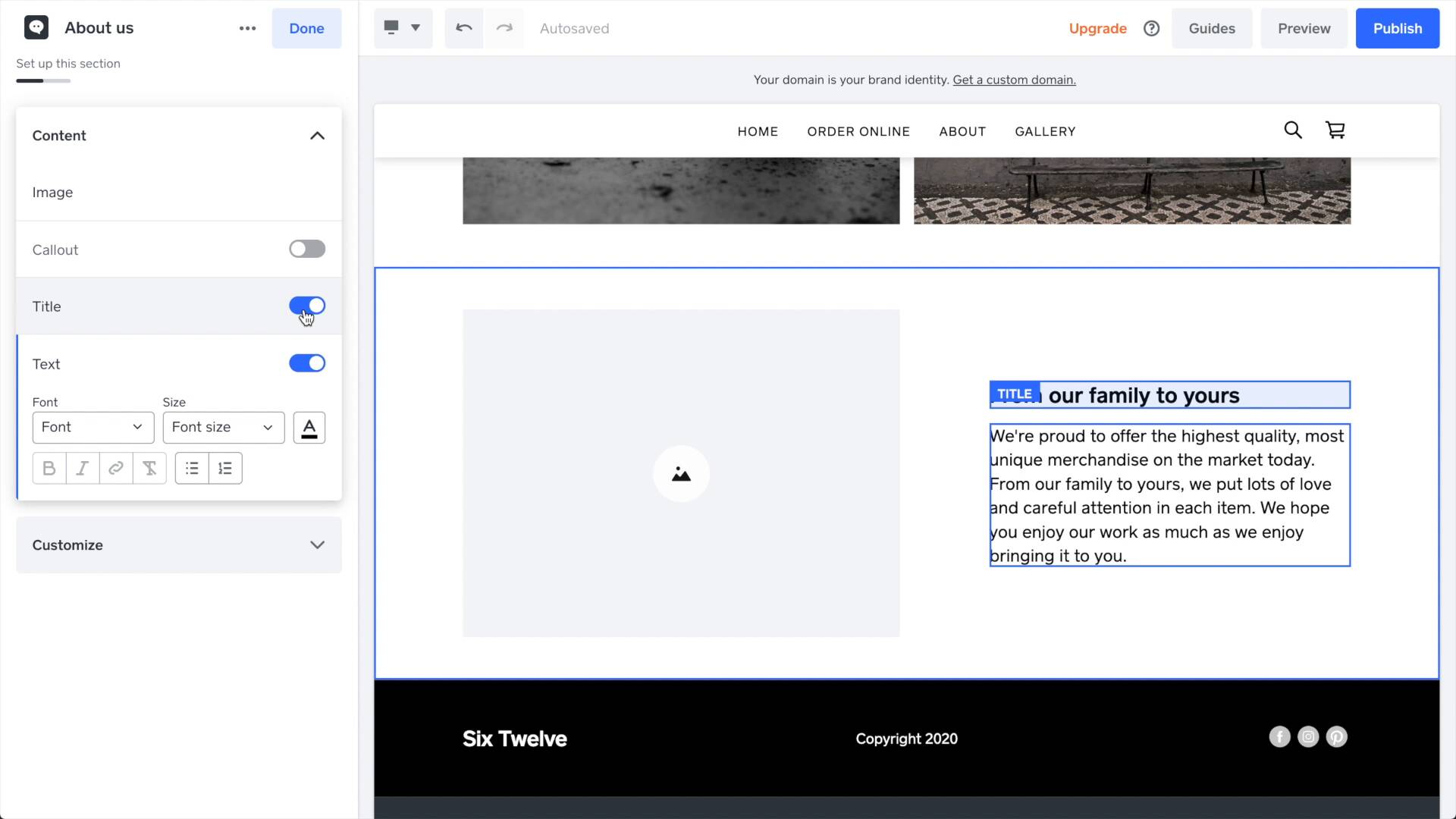
Task: Open the shopping cart icon
Action: click(x=1335, y=130)
